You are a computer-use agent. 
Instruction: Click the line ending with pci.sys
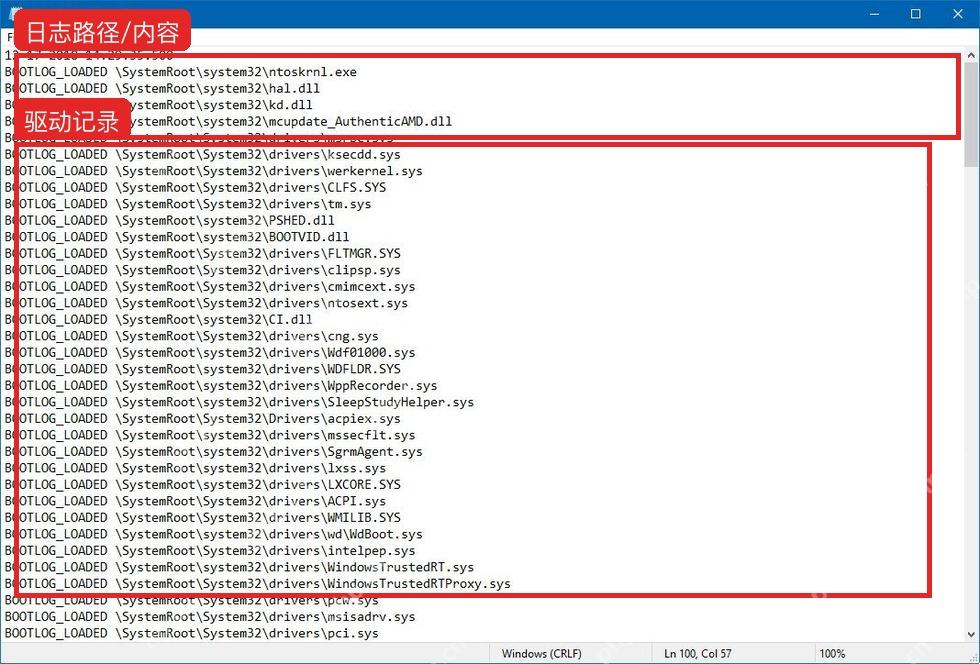(x=191, y=633)
